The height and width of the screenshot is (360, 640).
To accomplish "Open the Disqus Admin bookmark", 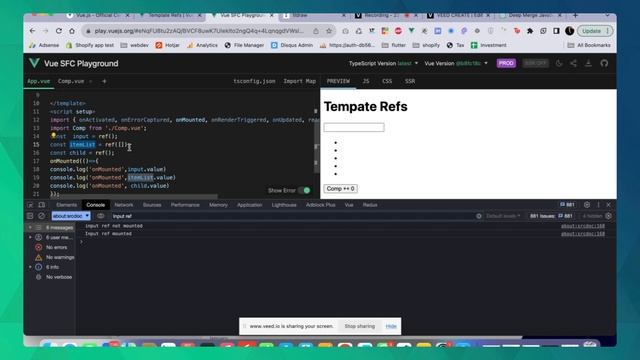I will point(292,45).
